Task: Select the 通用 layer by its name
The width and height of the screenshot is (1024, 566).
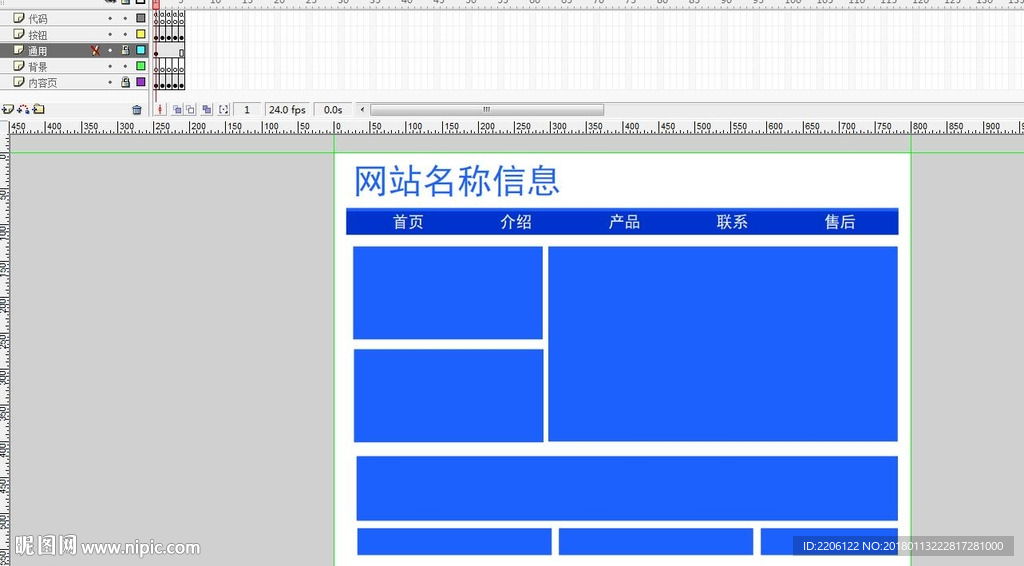Action: click(x=37, y=51)
